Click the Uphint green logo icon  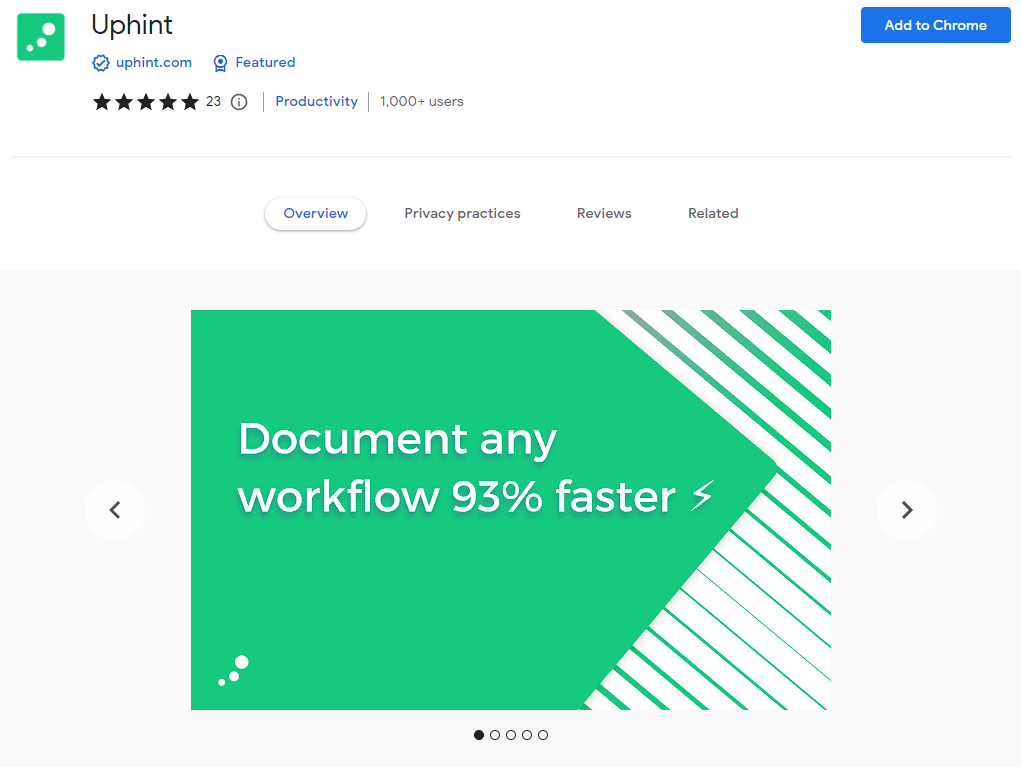tap(40, 36)
